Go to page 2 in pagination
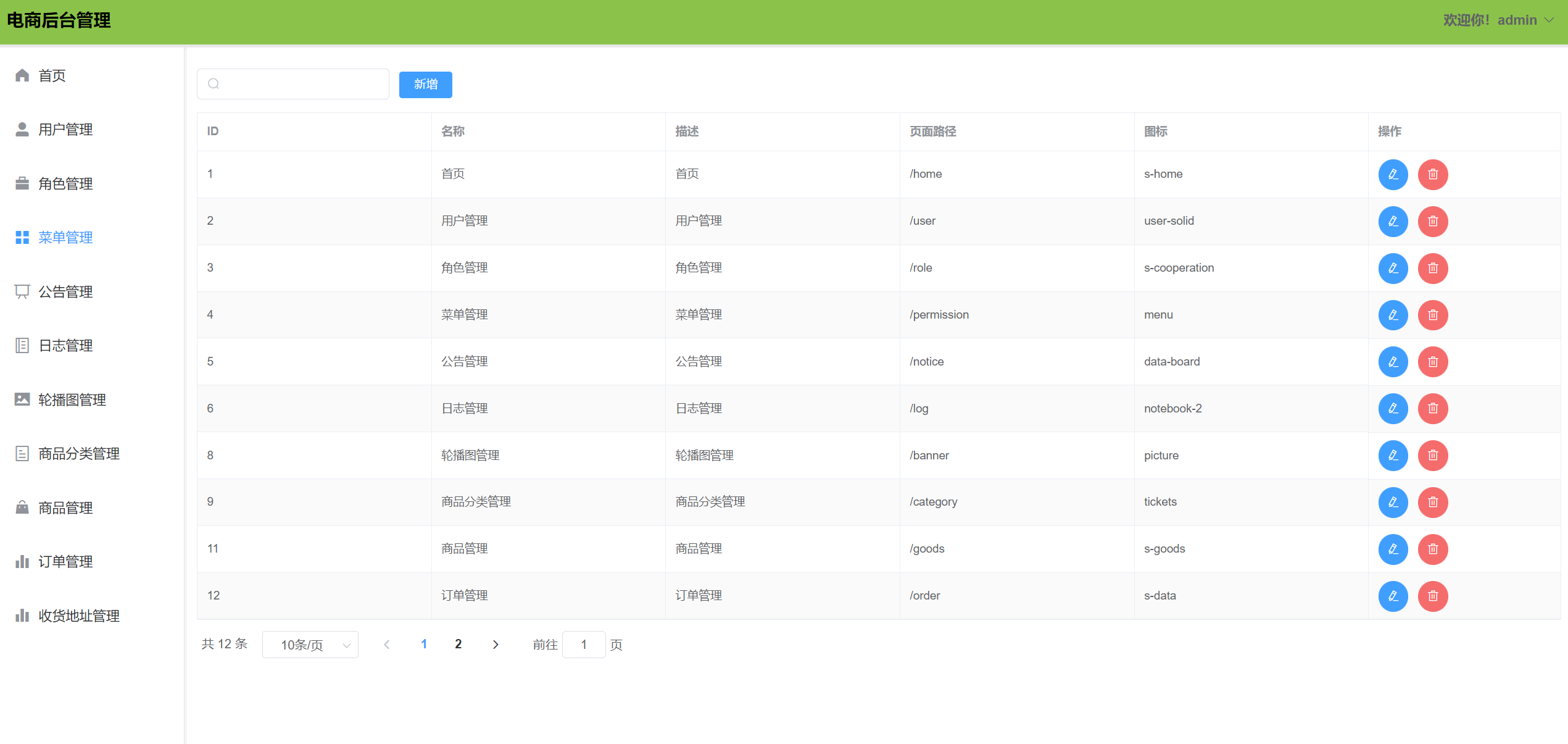The image size is (1568, 744). point(458,645)
